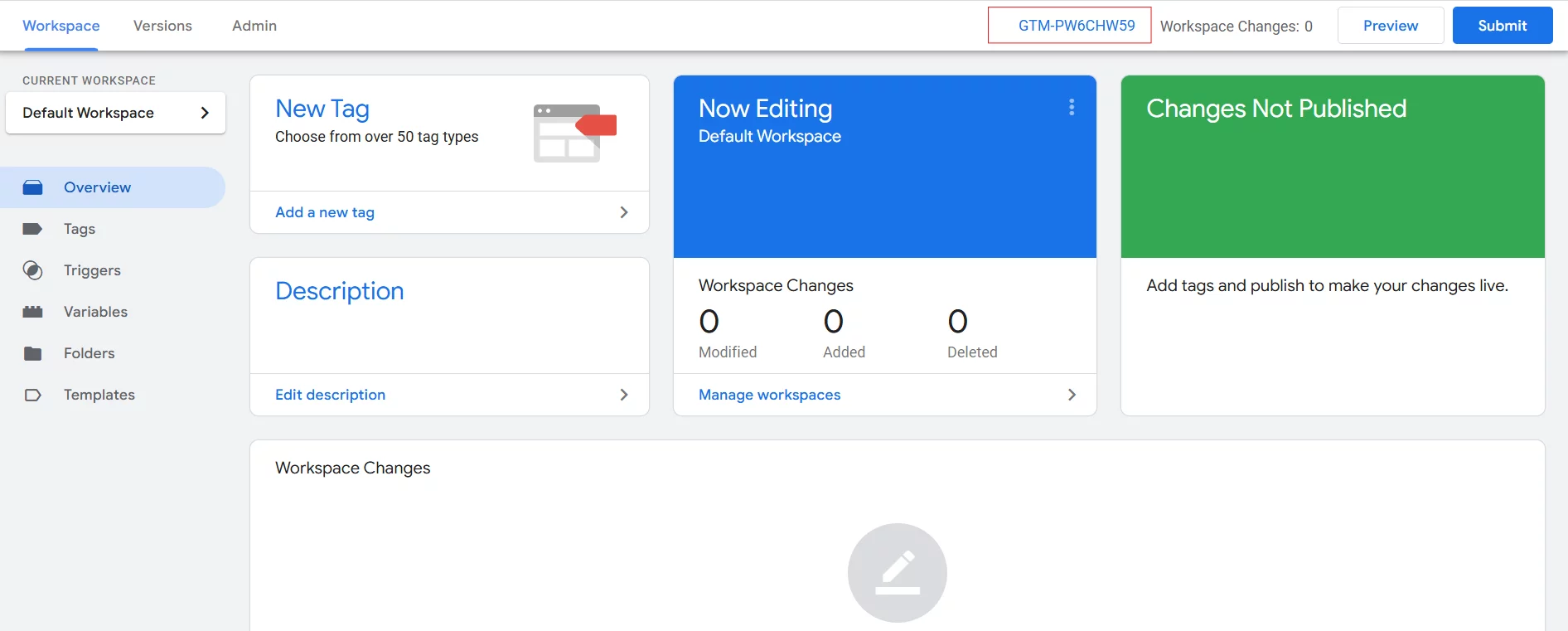Open the Overview folder icon in sidebar
This screenshot has width=1568, height=631.
point(32,187)
